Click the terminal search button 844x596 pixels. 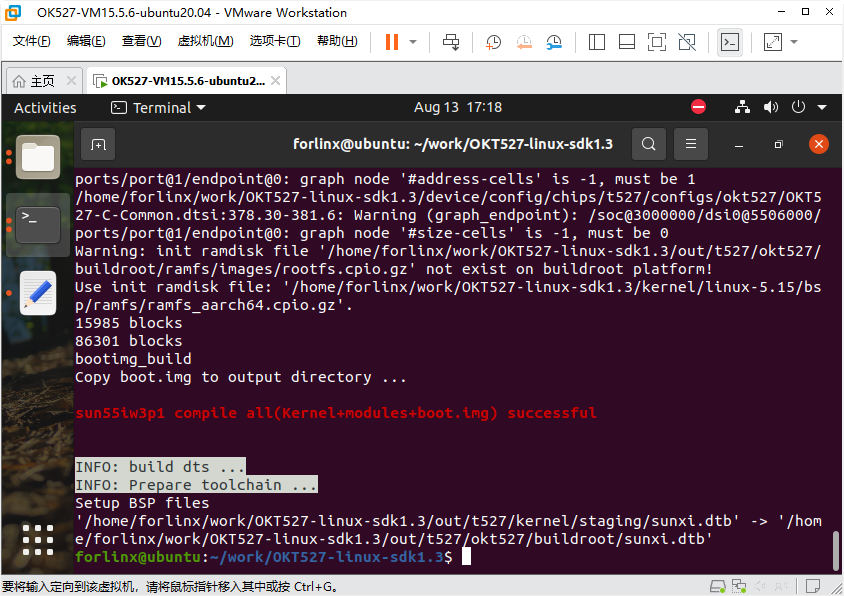pos(649,144)
